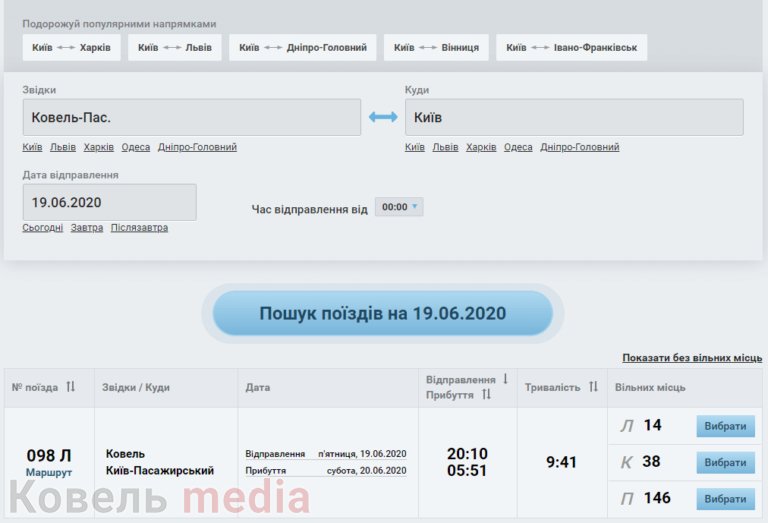Select popular route Київ — Львів

click(x=175, y=47)
